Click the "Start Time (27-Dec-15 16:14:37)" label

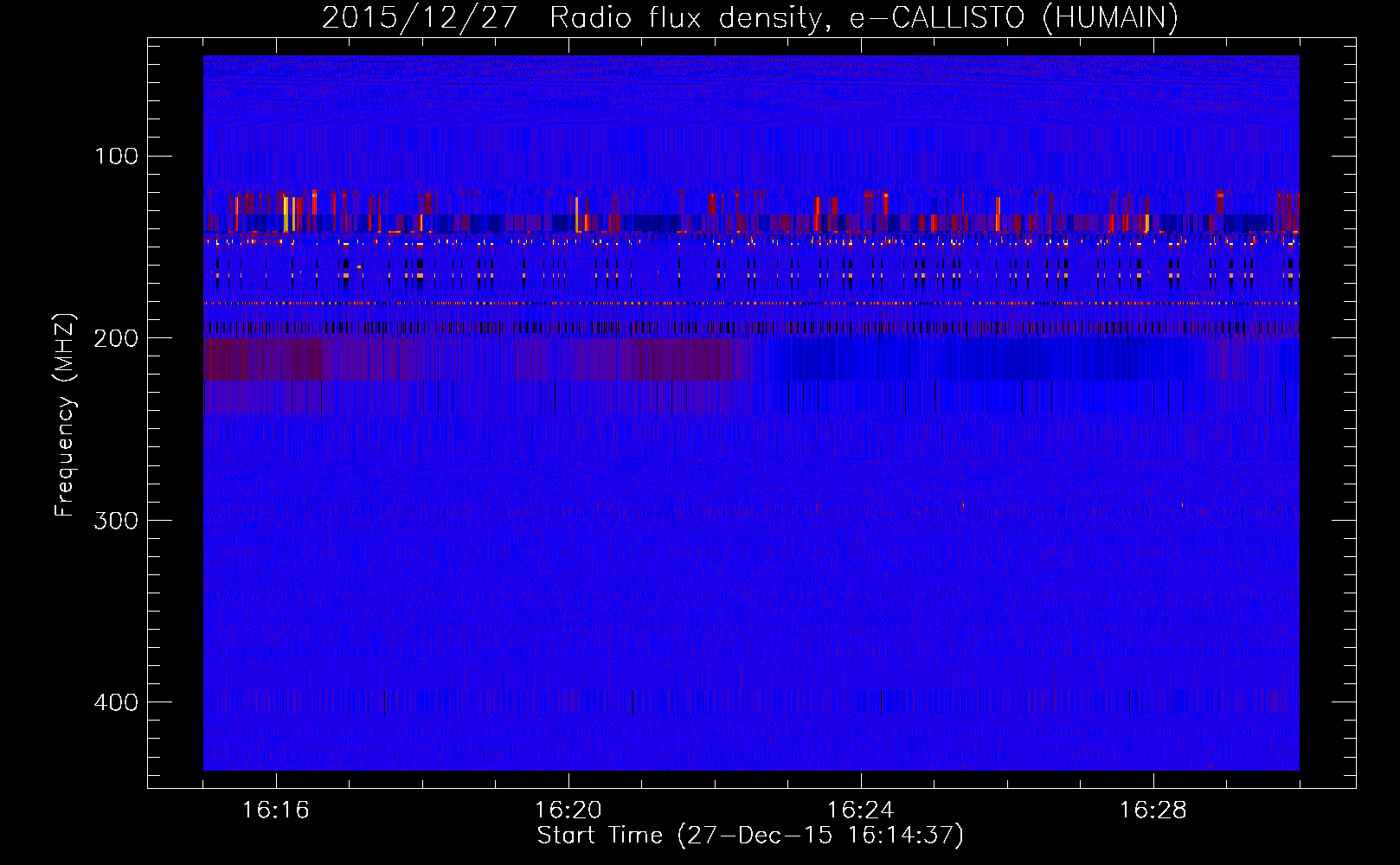click(750, 836)
